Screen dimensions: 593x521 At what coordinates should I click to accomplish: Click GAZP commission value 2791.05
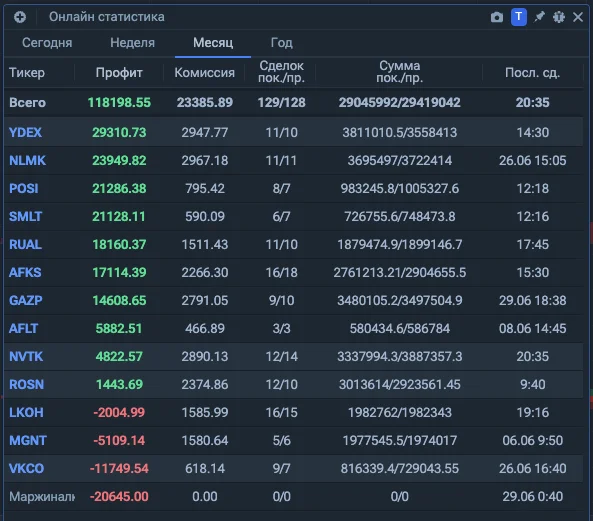tap(205, 301)
